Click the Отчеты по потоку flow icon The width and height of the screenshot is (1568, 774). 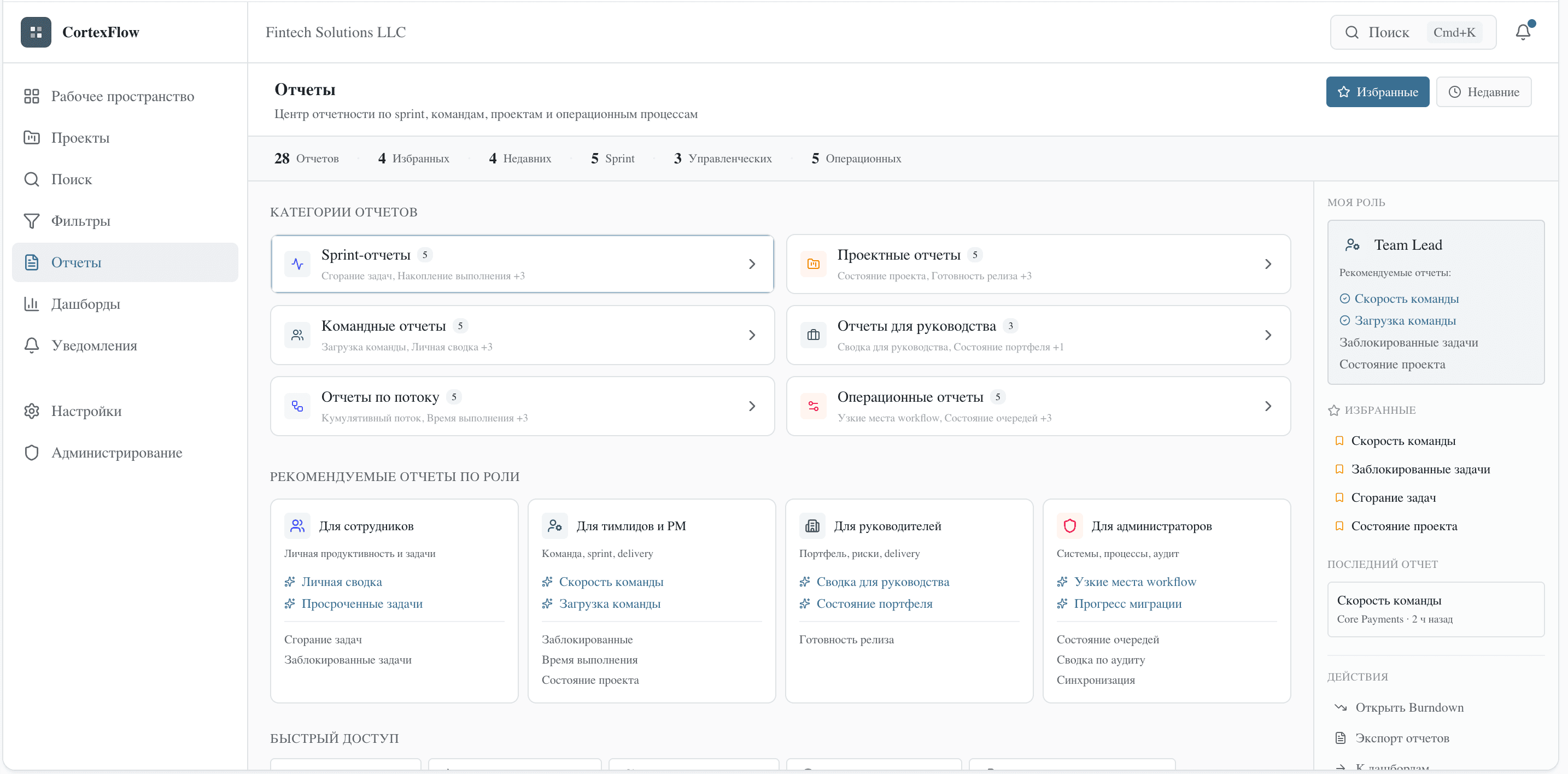point(297,405)
